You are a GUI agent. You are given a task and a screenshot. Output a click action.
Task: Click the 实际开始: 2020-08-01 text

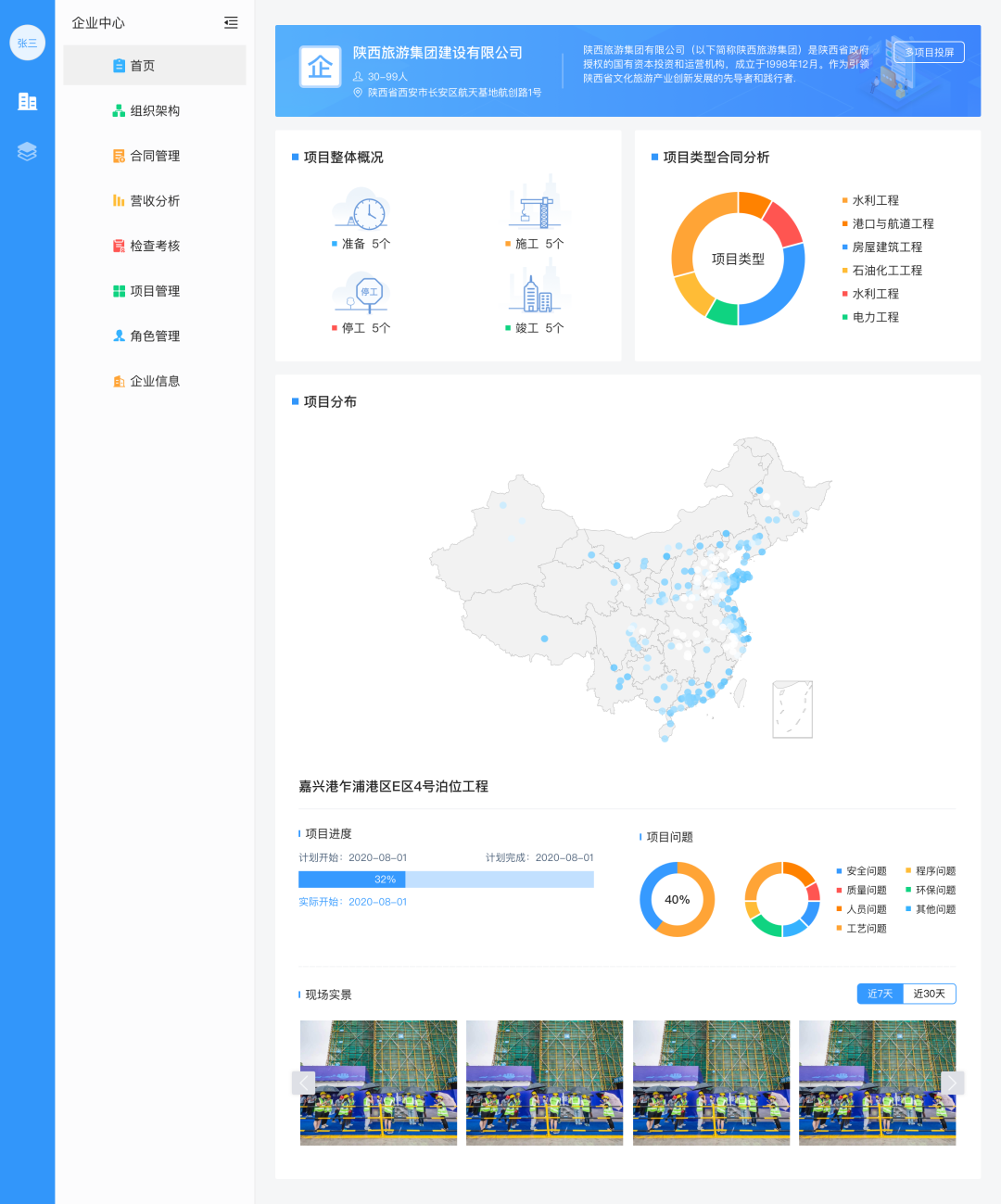click(352, 902)
